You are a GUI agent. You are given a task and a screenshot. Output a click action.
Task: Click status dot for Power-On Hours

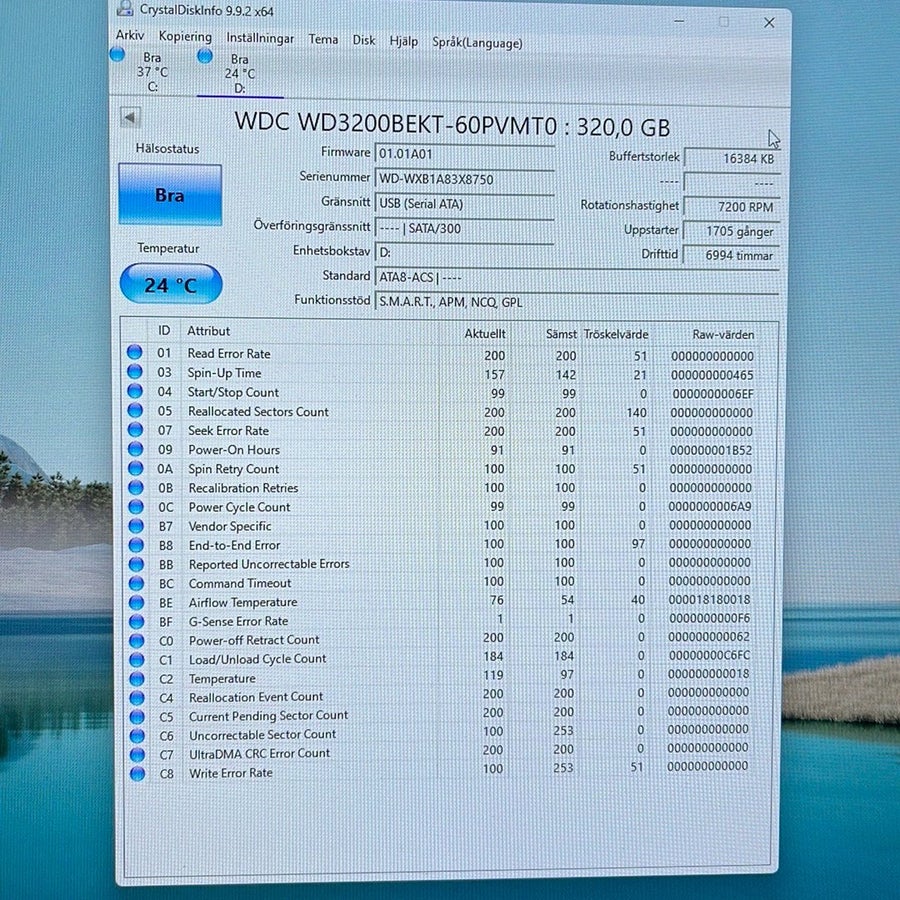point(135,448)
